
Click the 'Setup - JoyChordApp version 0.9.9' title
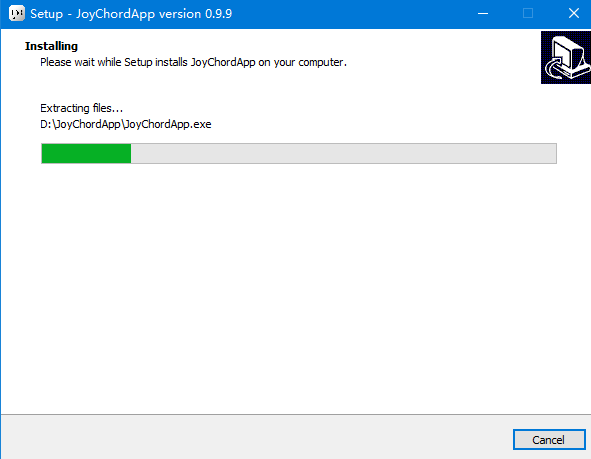[x=131, y=14]
